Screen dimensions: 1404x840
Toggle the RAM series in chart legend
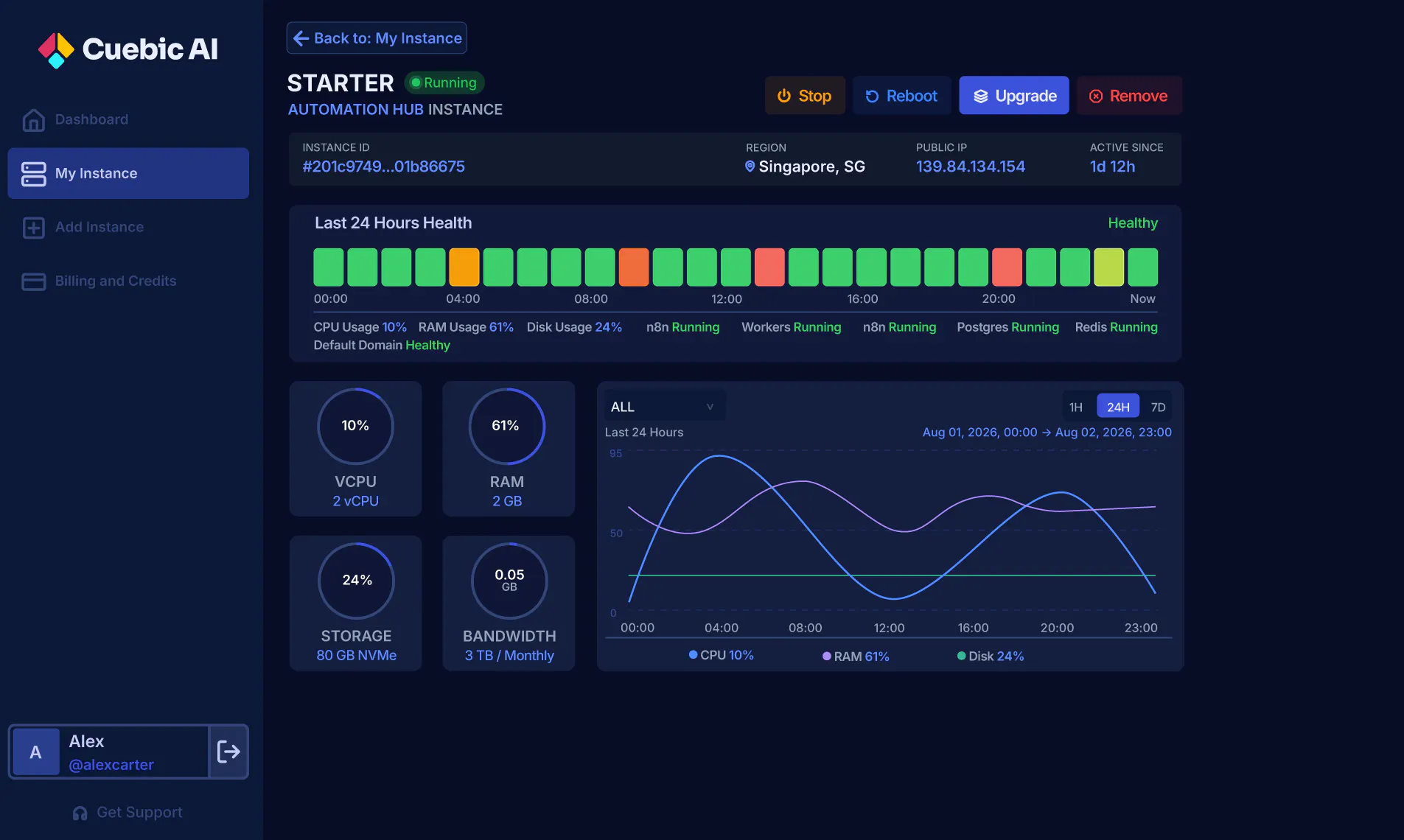(856, 656)
